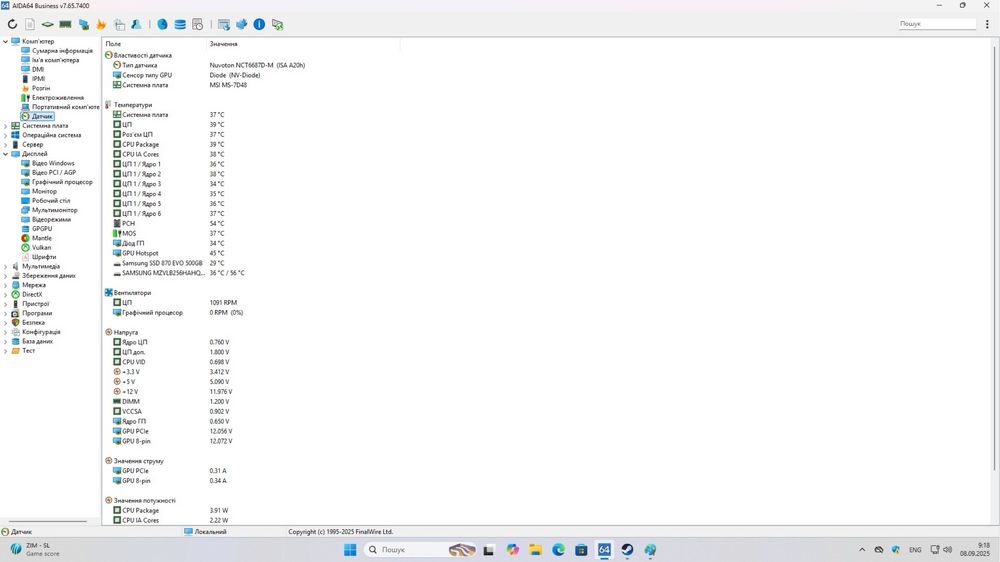The image size is (1000, 562).
Task: Click the blue info circle icon
Action: pyautogui.click(x=259, y=24)
